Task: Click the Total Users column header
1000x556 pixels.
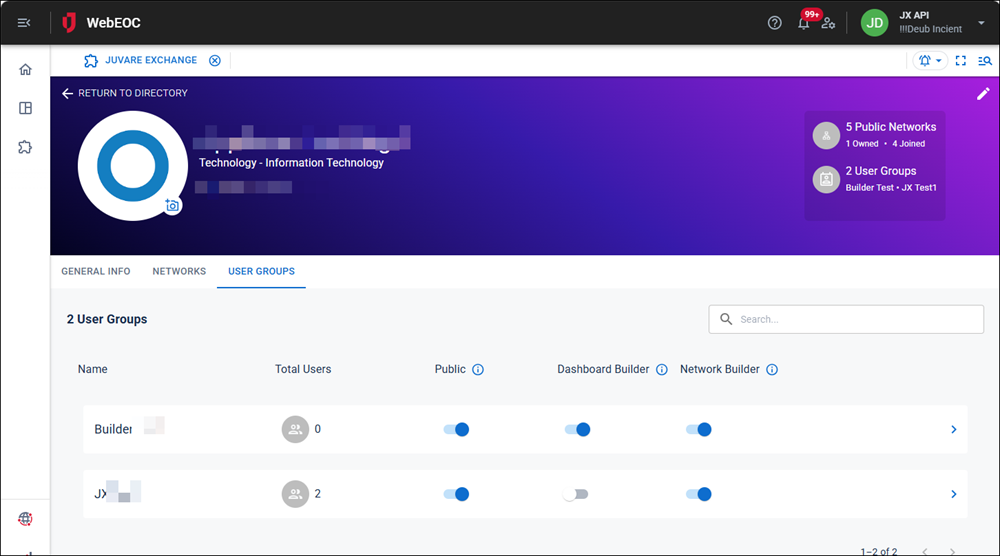Action: click(303, 369)
